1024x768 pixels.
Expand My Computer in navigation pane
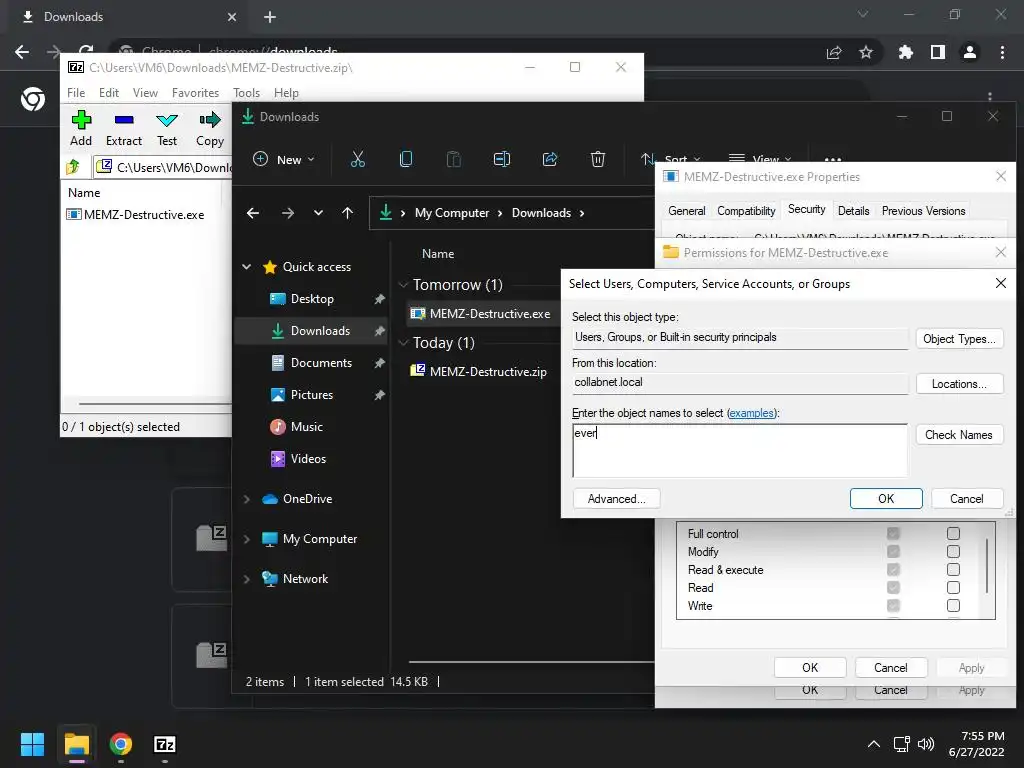247,539
